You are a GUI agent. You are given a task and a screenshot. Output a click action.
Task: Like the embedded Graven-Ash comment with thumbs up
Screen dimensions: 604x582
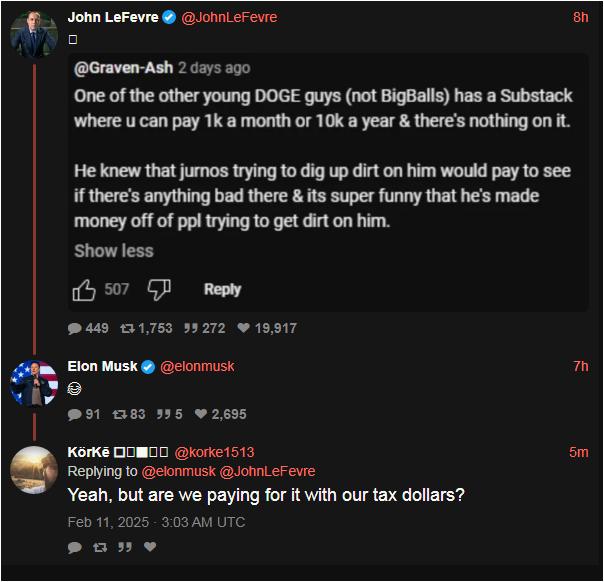(85, 289)
